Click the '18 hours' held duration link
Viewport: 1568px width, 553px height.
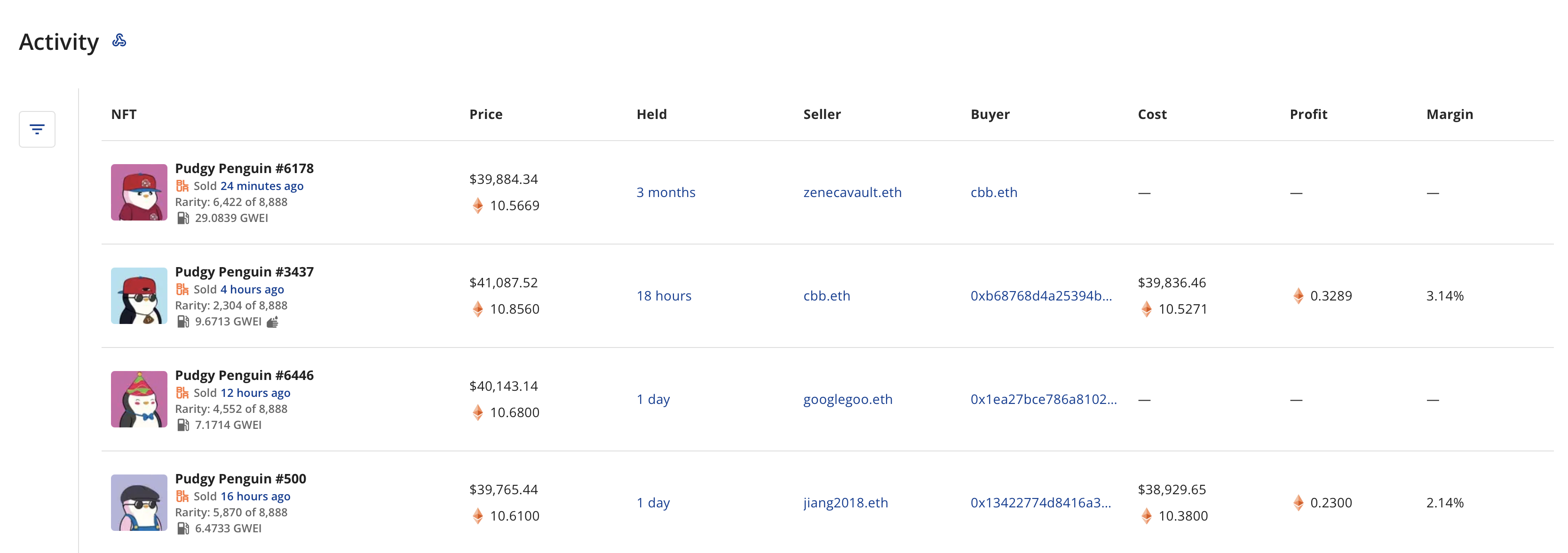pos(664,296)
